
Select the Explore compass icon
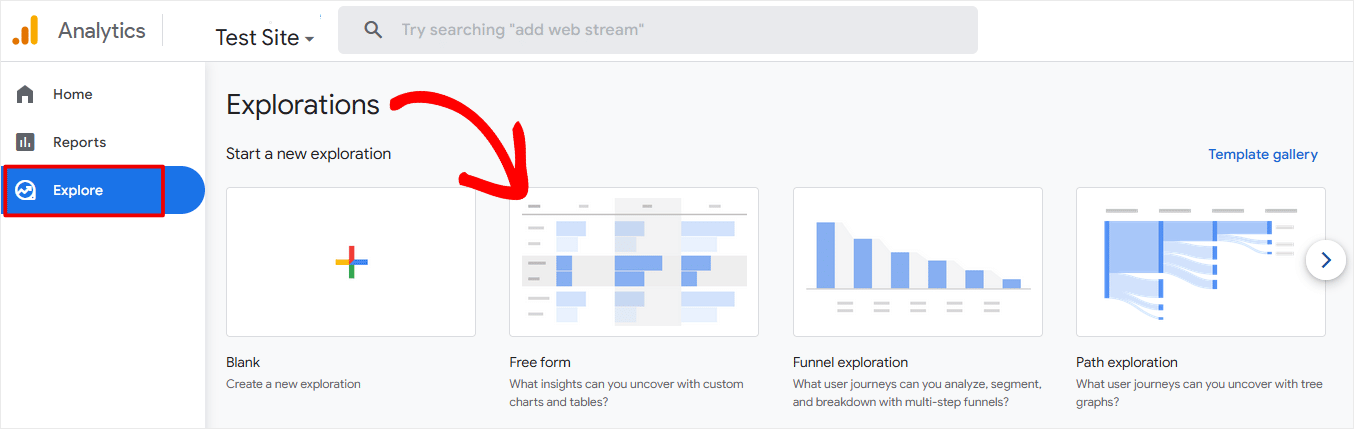[x=25, y=190]
